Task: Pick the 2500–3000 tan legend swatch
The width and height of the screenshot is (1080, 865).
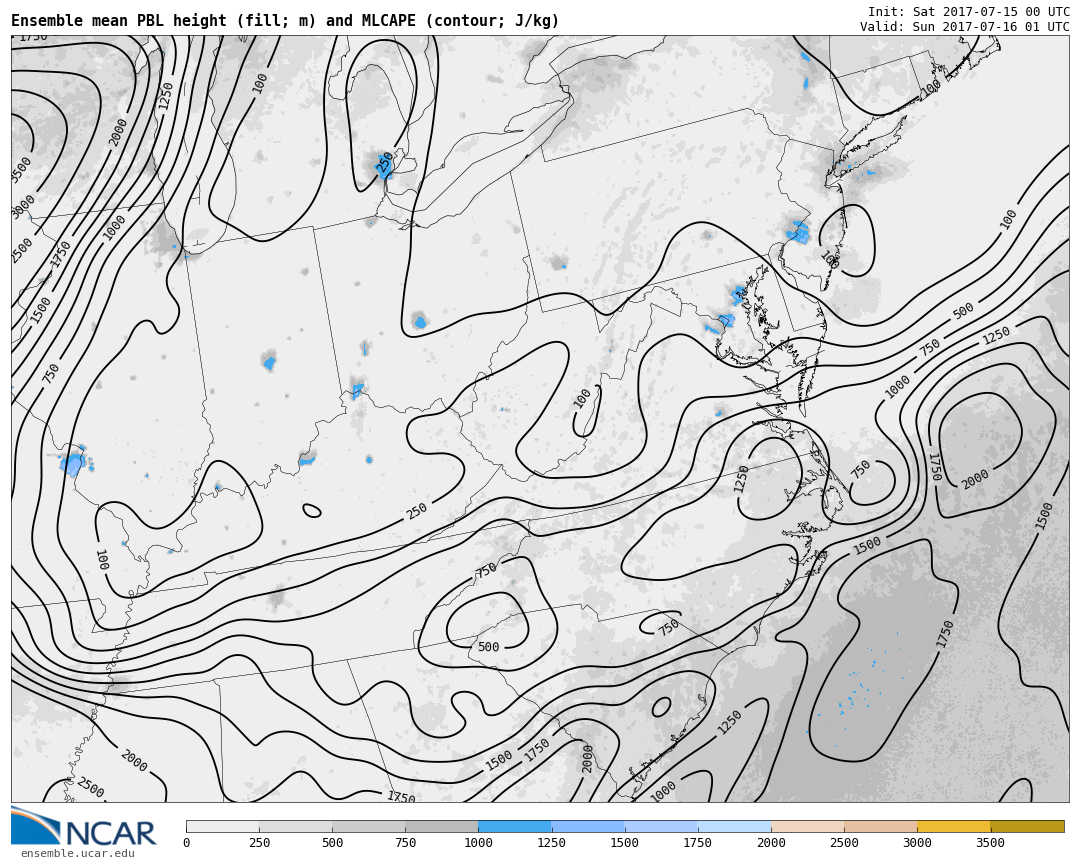Action: [881, 826]
